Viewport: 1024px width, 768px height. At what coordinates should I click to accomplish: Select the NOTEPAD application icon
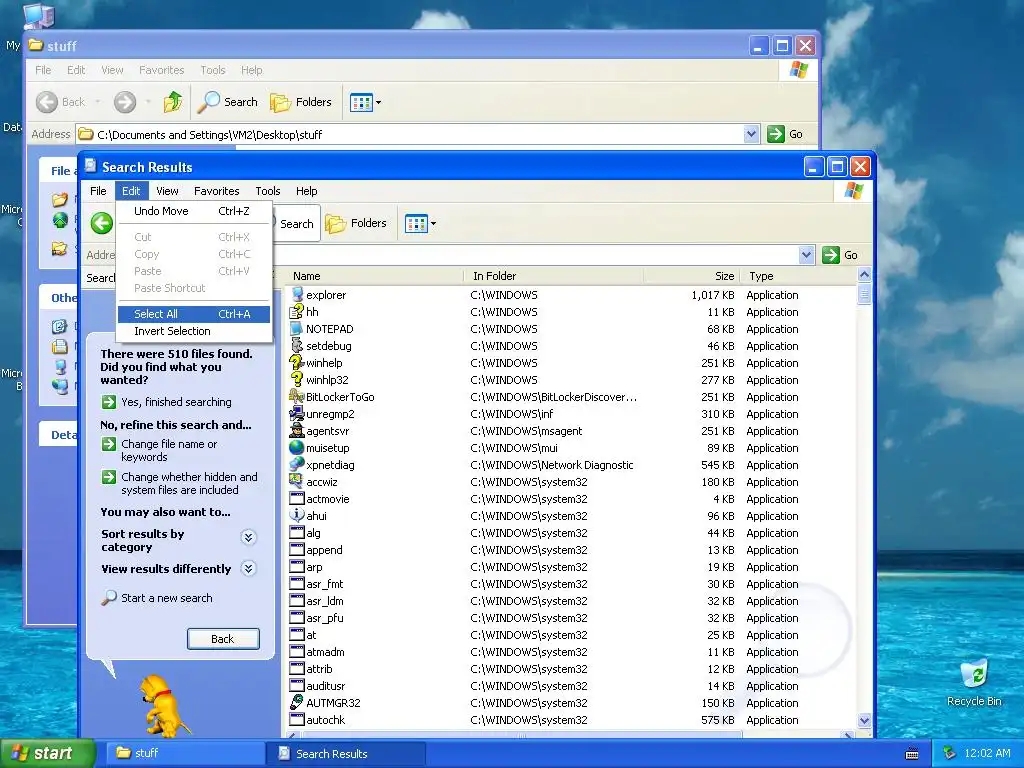pyautogui.click(x=297, y=328)
